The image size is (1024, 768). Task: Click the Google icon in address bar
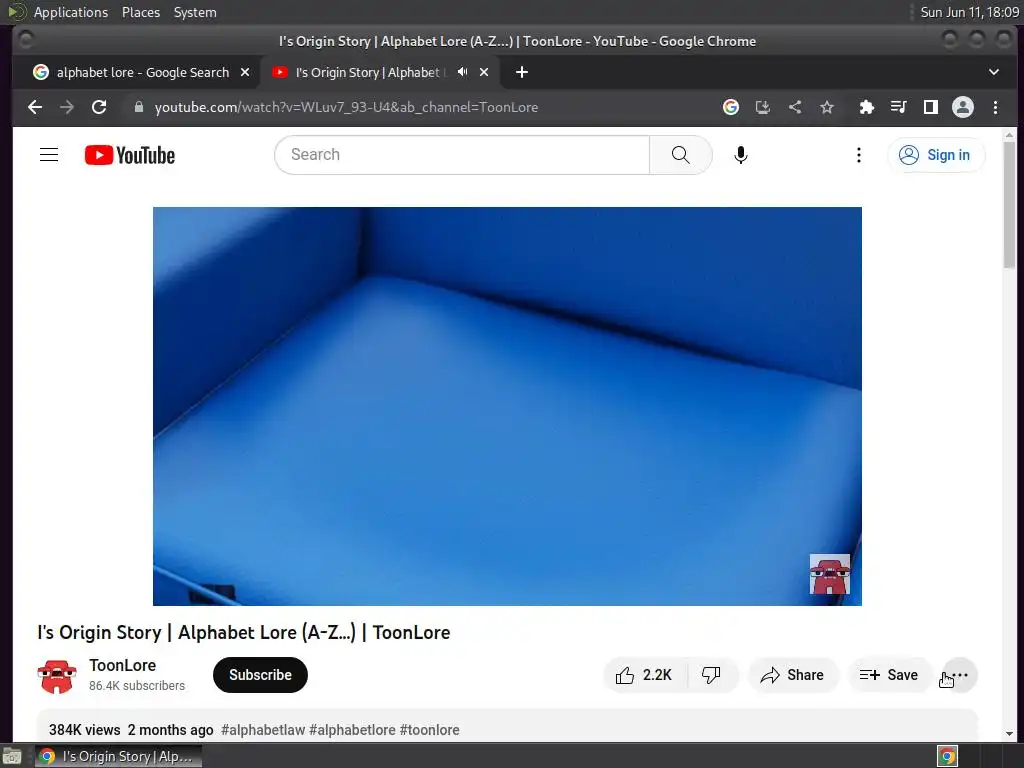(x=731, y=107)
